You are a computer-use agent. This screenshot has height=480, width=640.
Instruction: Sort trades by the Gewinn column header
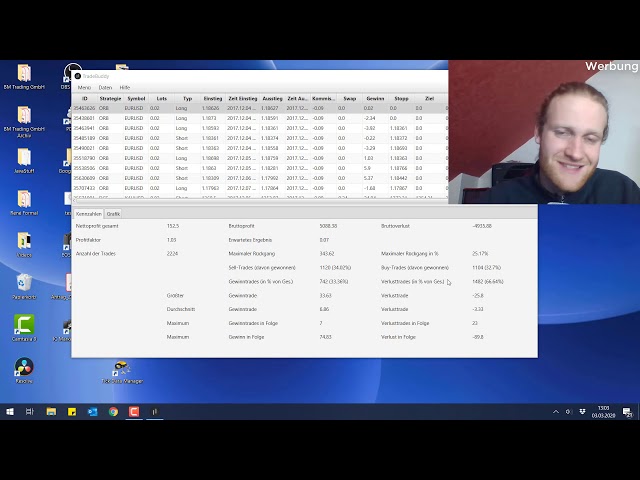click(x=375, y=99)
